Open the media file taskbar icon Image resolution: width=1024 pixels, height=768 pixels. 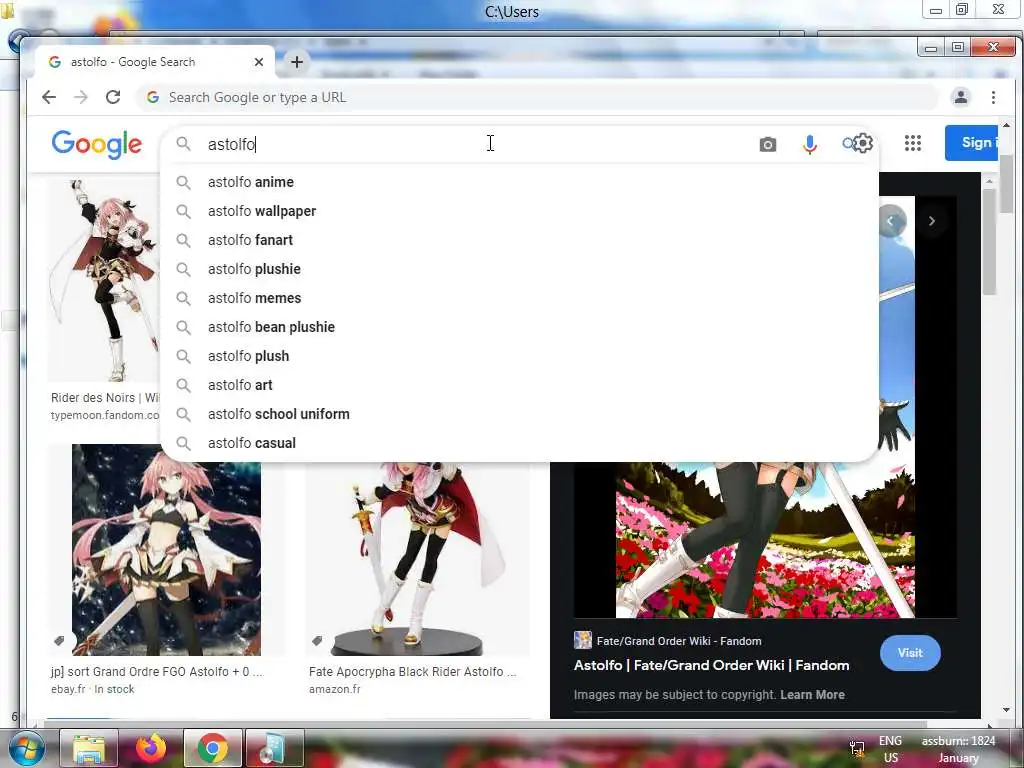[274, 748]
